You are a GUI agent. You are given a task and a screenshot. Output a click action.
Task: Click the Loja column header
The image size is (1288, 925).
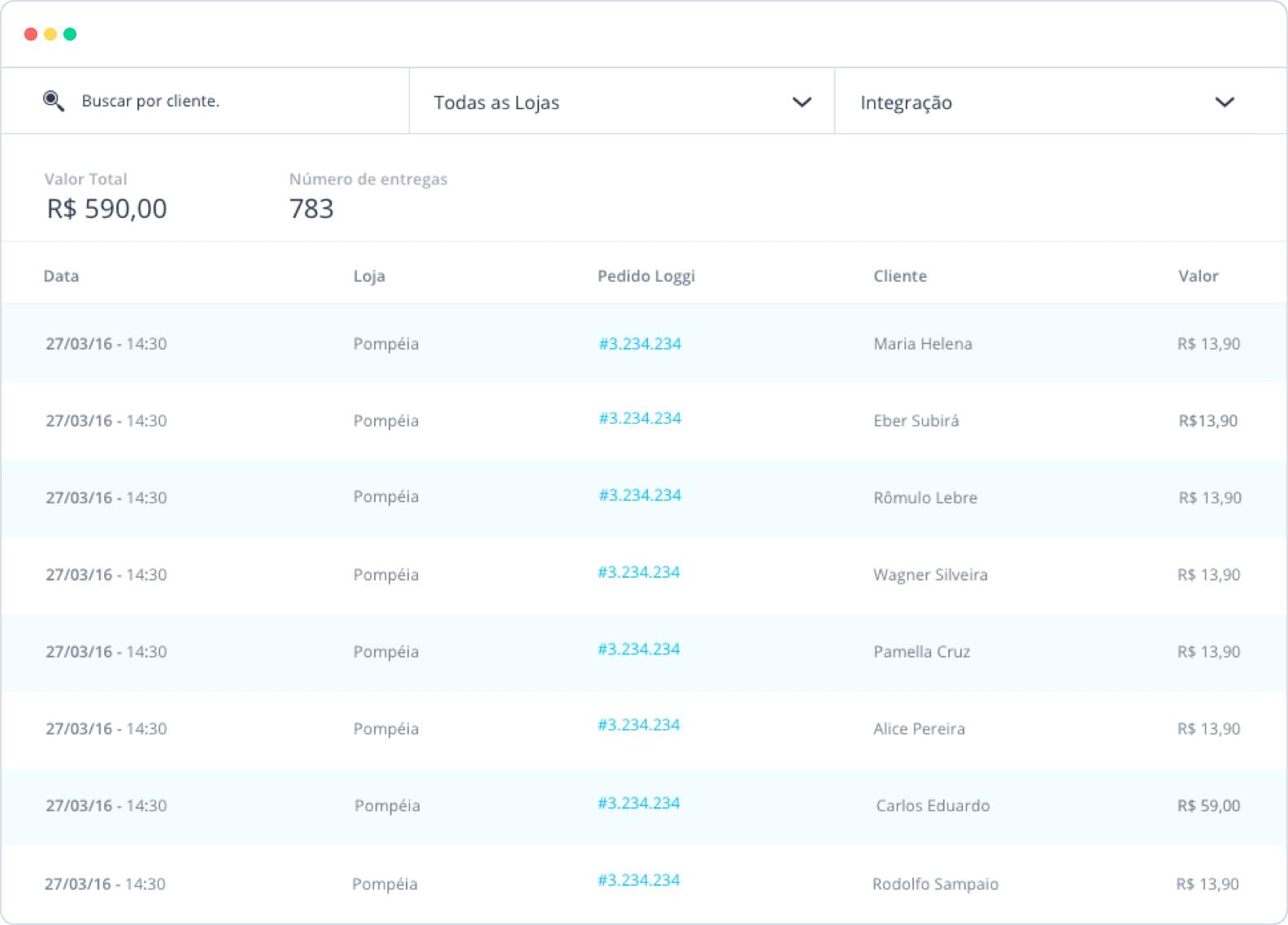pyautogui.click(x=369, y=276)
